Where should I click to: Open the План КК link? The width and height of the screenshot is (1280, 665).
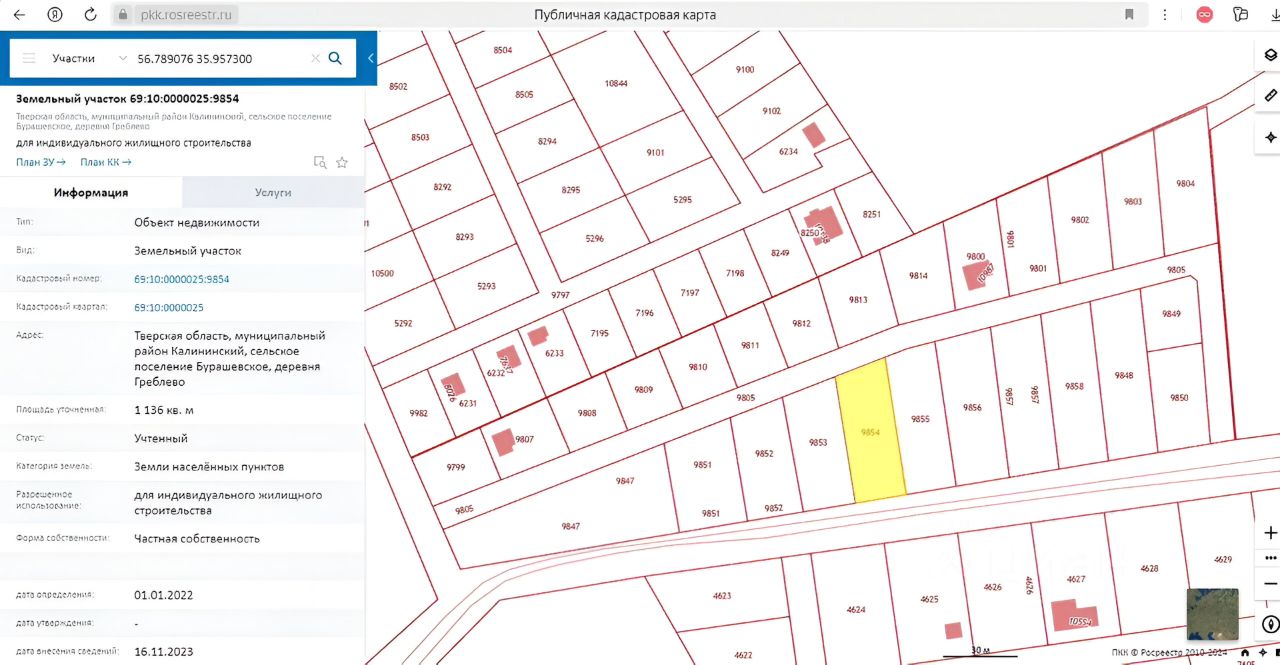[x=106, y=162]
